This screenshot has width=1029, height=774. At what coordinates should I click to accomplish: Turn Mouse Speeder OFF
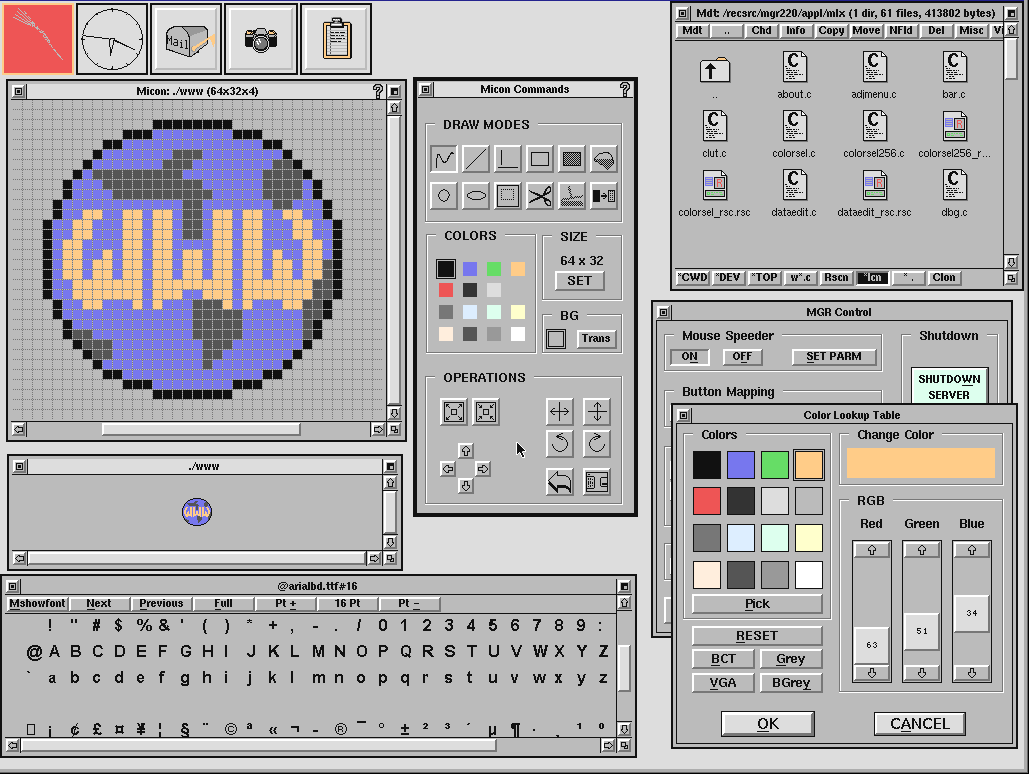[x=742, y=356]
